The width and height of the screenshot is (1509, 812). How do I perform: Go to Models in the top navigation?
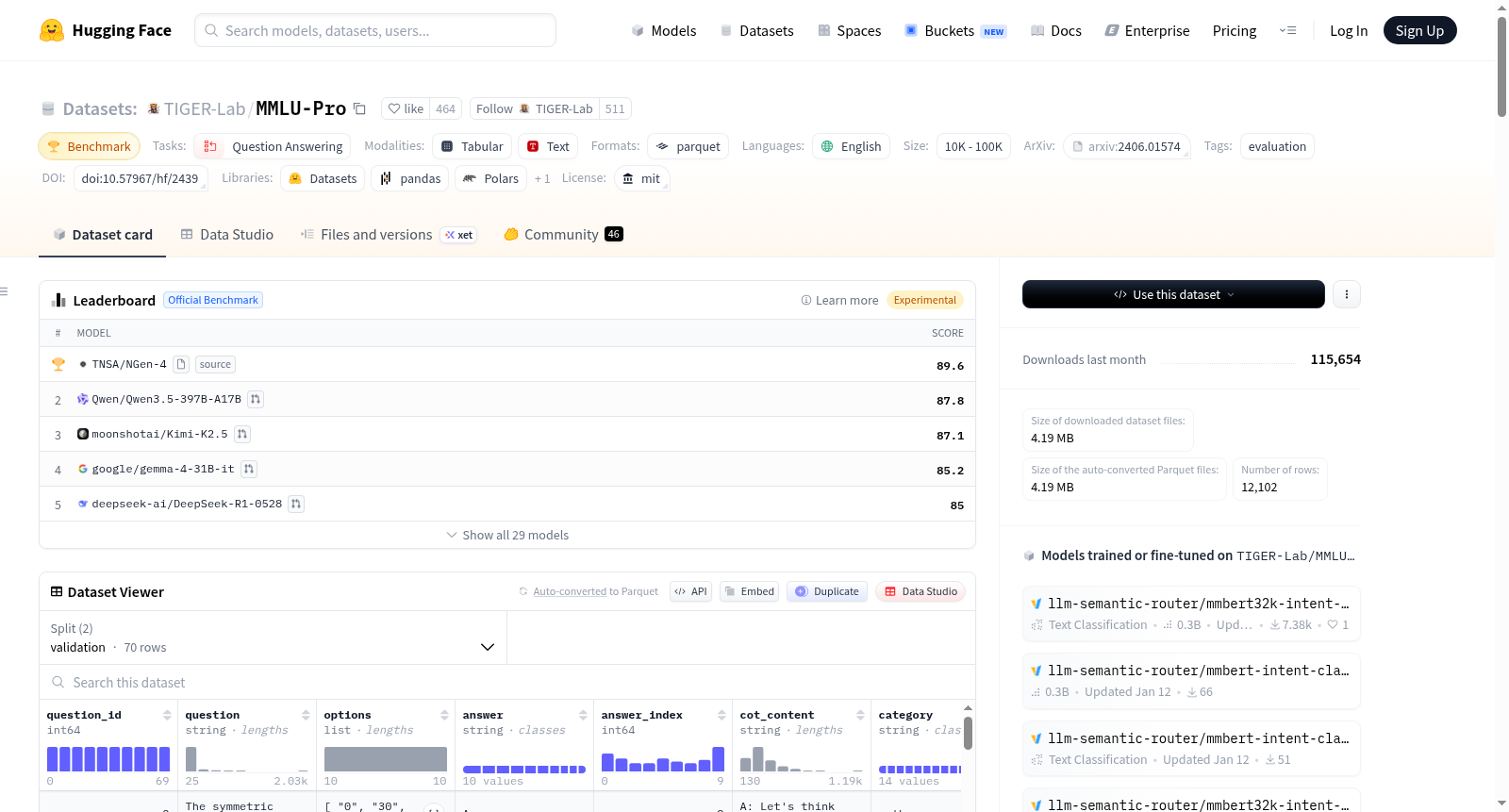pos(664,30)
